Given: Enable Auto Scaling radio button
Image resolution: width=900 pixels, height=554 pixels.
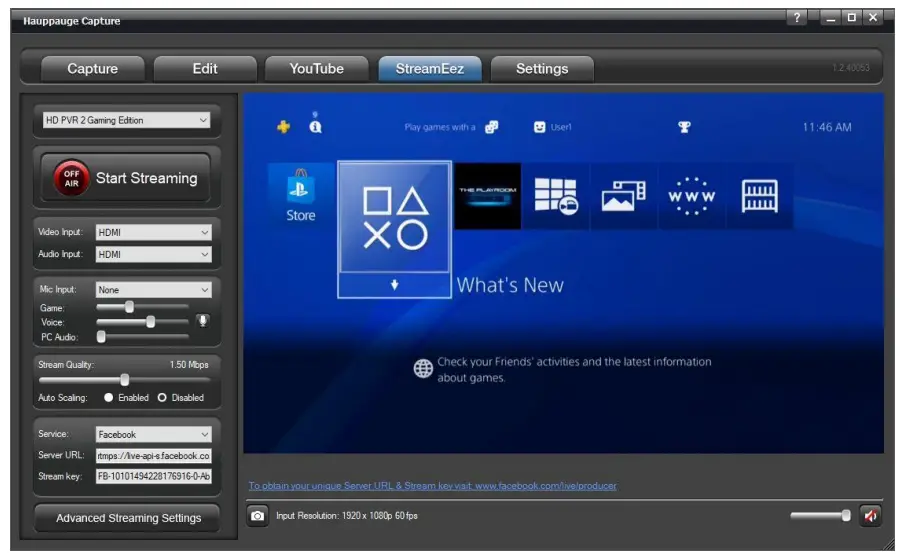Looking at the screenshot, I should point(108,397).
